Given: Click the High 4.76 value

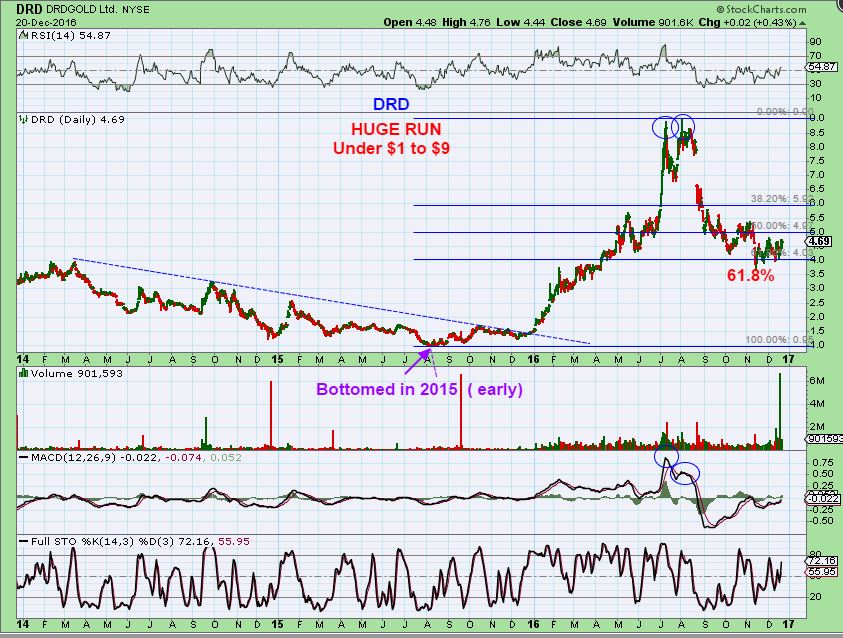Looking at the screenshot, I should [x=466, y=23].
